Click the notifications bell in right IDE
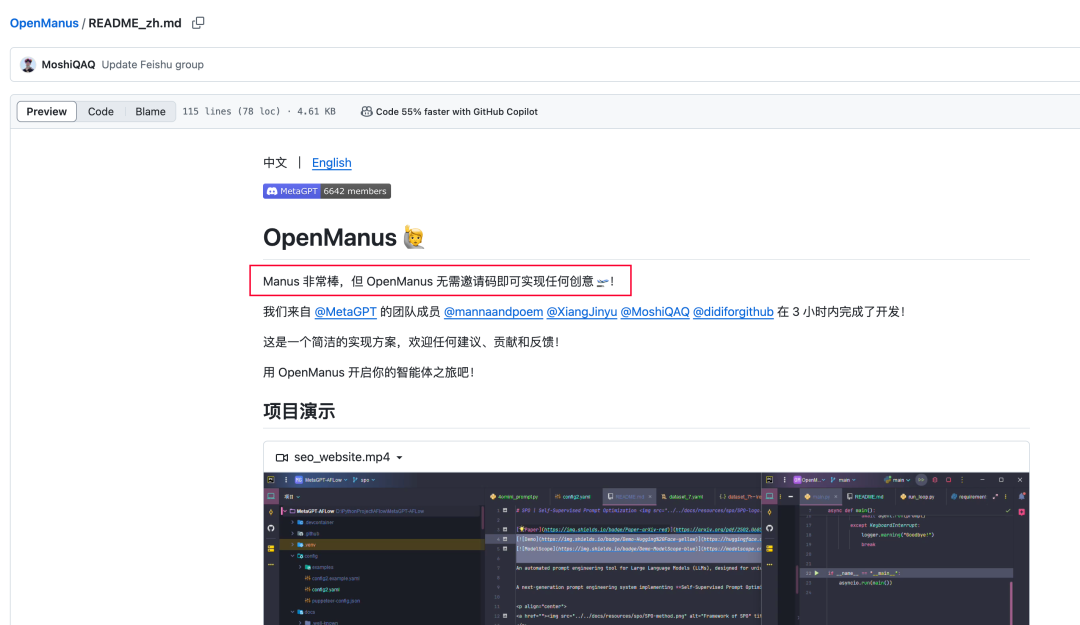 1021,496
